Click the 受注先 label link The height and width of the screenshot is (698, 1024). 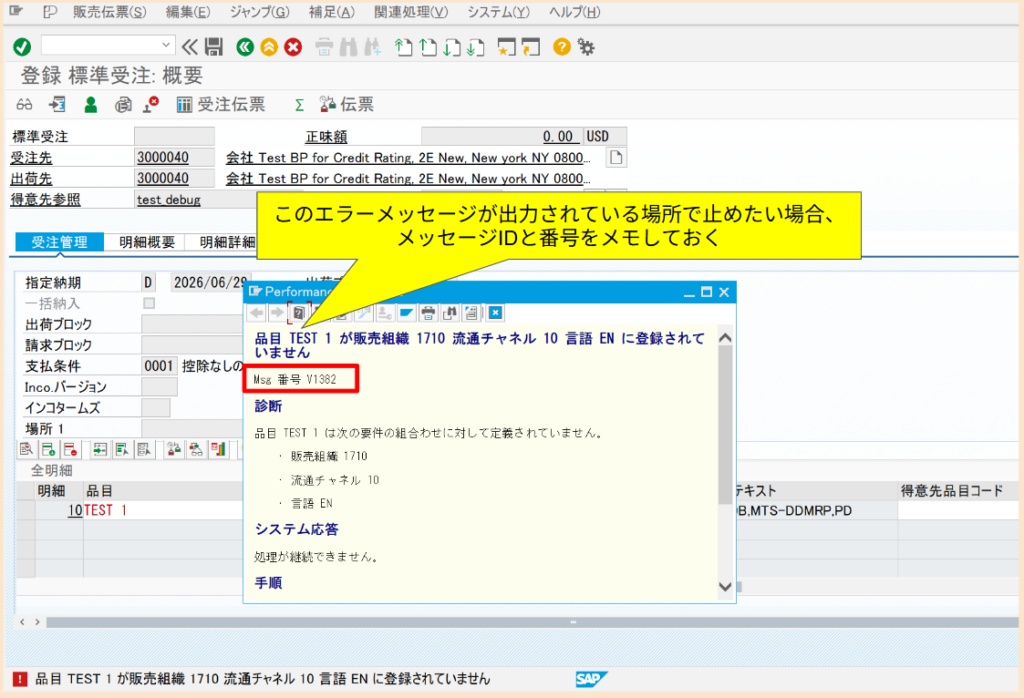[x=31, y=157]
